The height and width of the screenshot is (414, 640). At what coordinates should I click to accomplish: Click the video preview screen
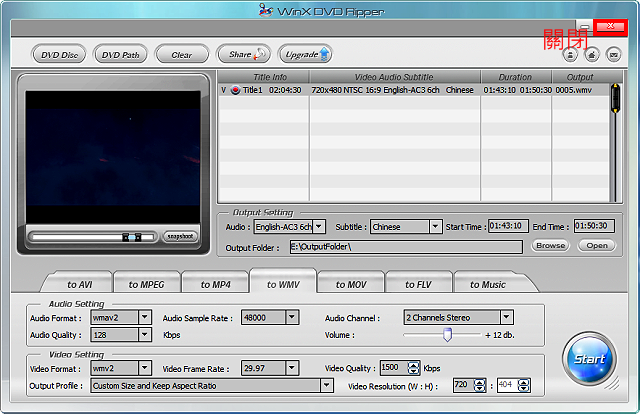pos(113,157)
